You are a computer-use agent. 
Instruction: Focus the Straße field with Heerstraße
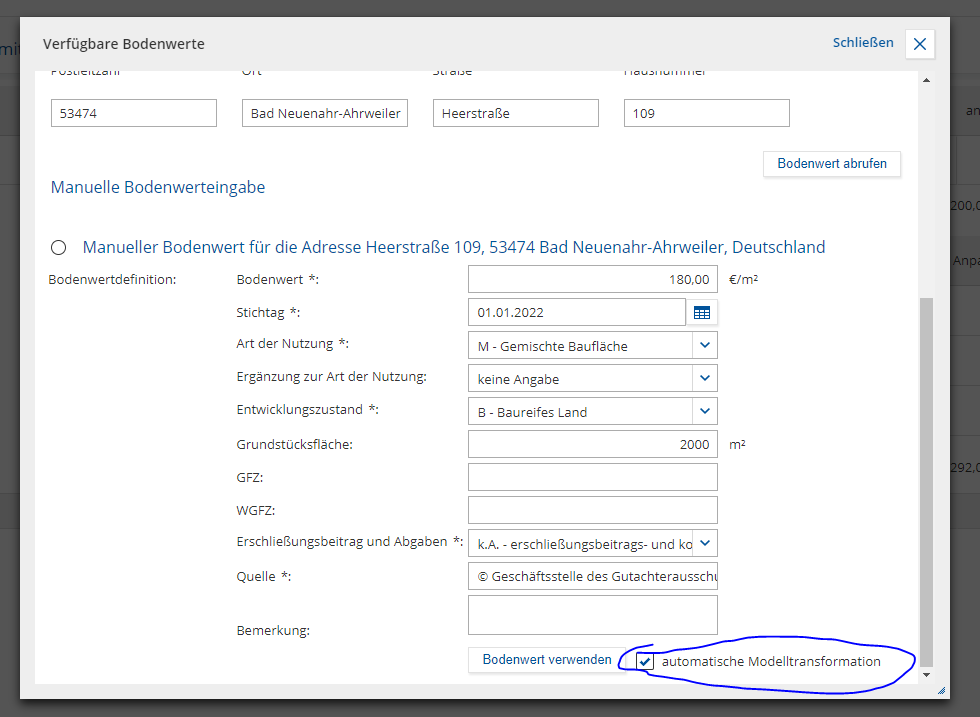coord(515,114)
